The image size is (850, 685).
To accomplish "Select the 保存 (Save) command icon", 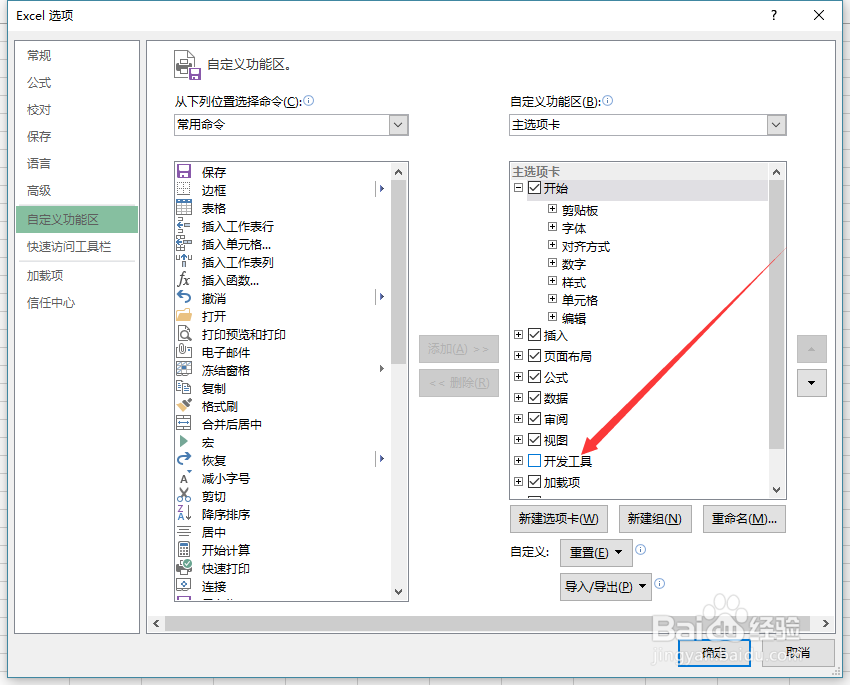I will click(x=185, y=171).
